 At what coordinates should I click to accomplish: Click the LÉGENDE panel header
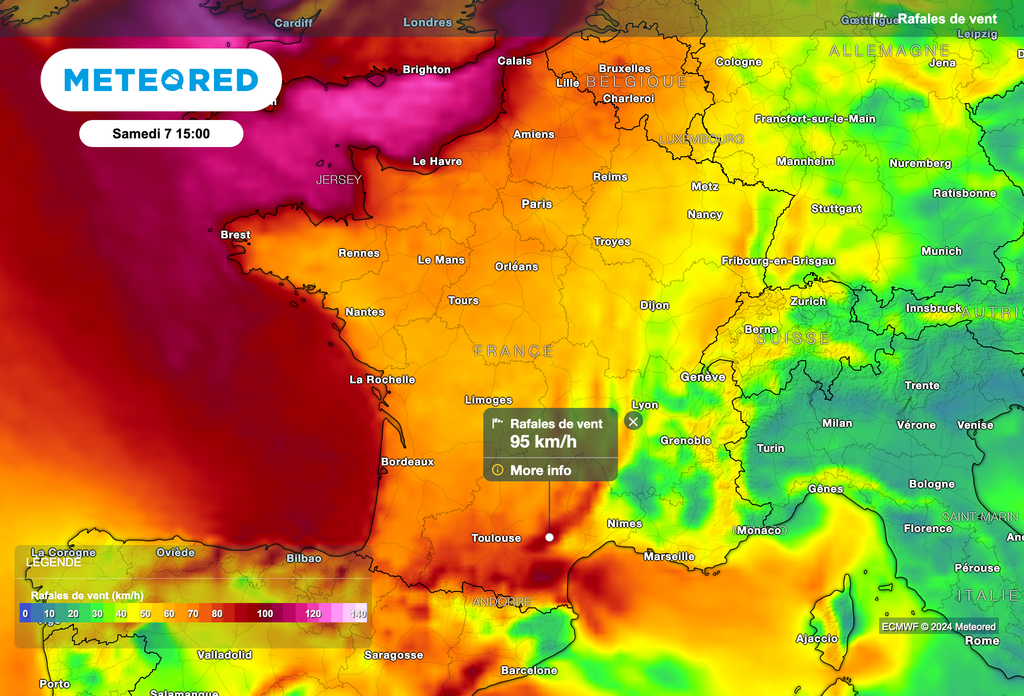click(56, 562)
